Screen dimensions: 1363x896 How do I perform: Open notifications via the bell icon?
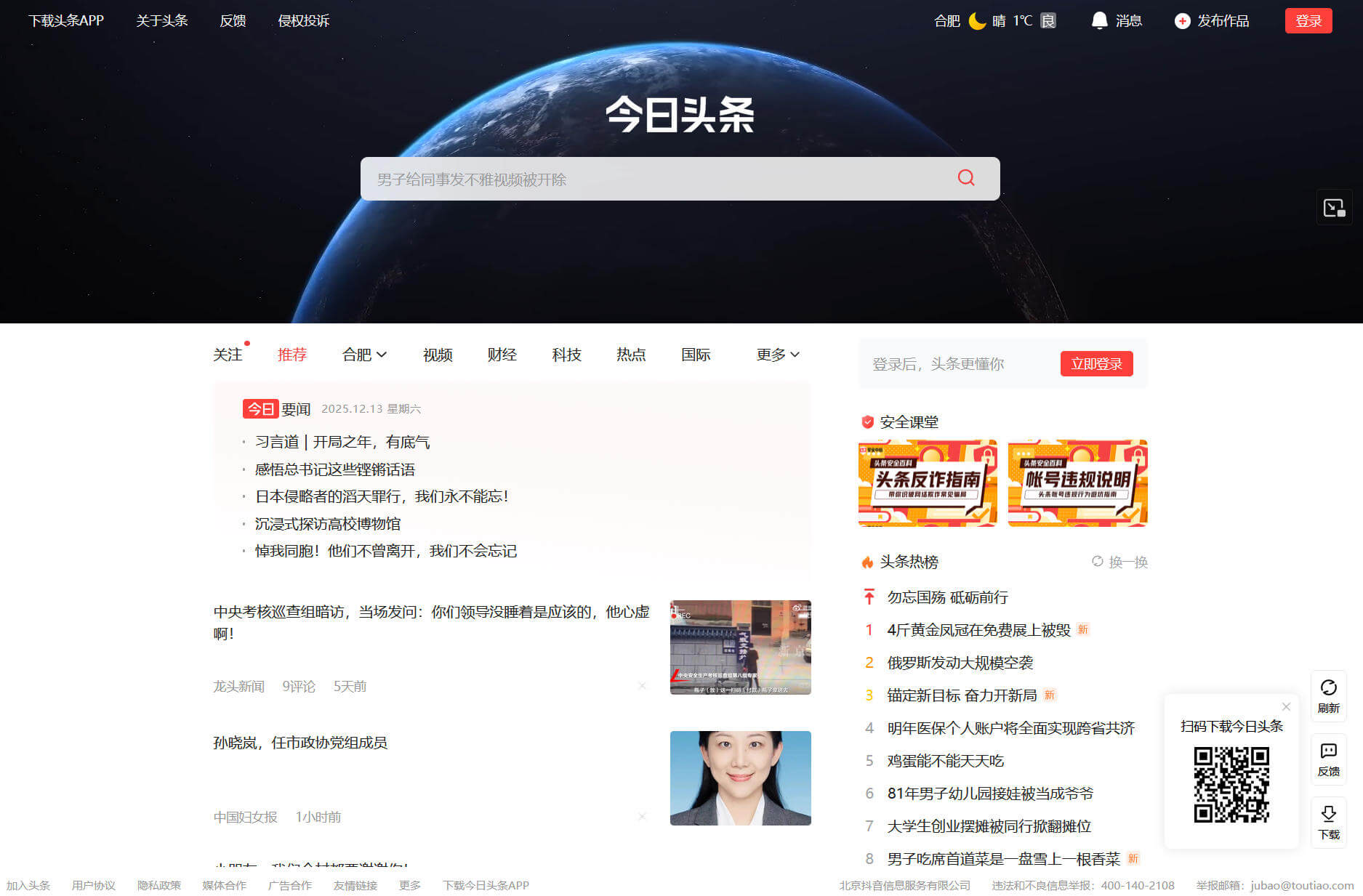point(1099,20)
